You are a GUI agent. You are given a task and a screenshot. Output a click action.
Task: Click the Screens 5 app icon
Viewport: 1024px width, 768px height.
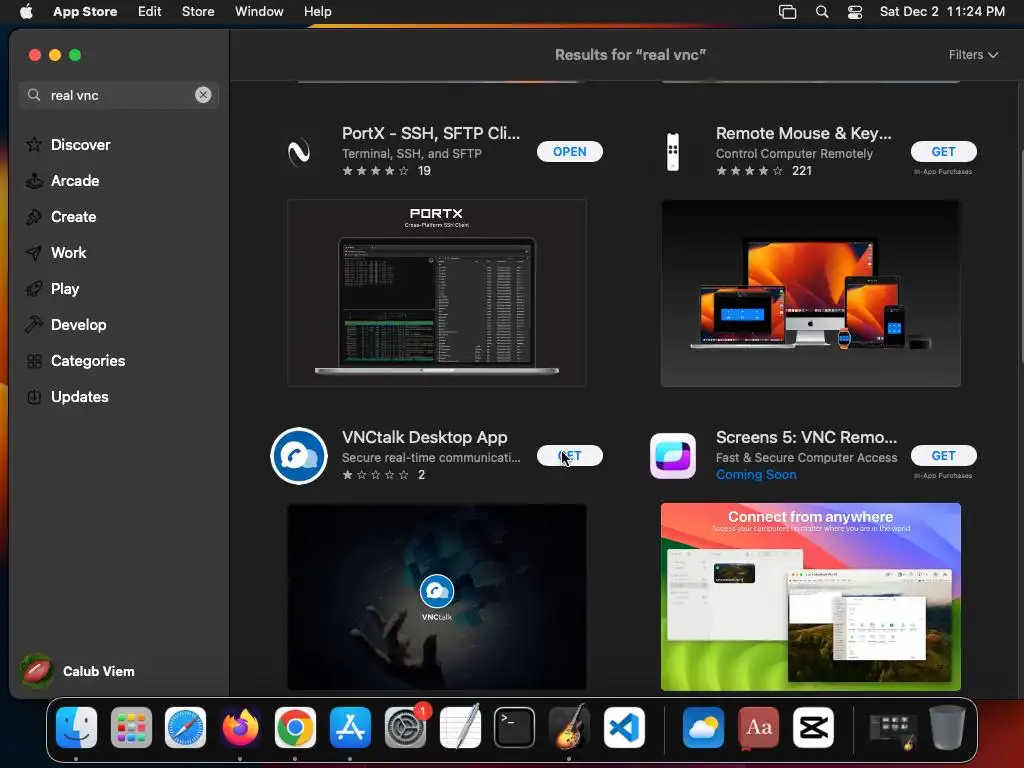pyautogui.click(x=673, y=456)
